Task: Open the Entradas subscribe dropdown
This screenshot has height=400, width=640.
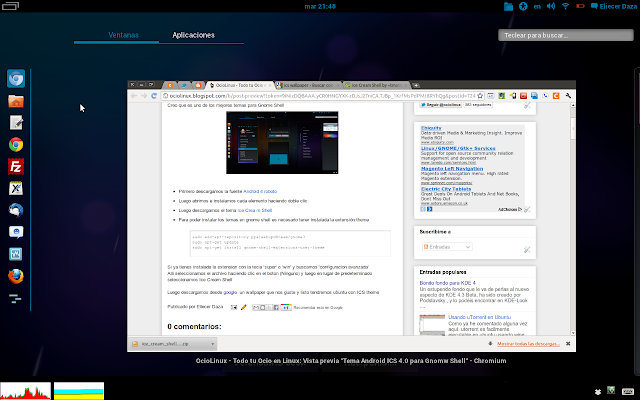Action: [447, 247]
